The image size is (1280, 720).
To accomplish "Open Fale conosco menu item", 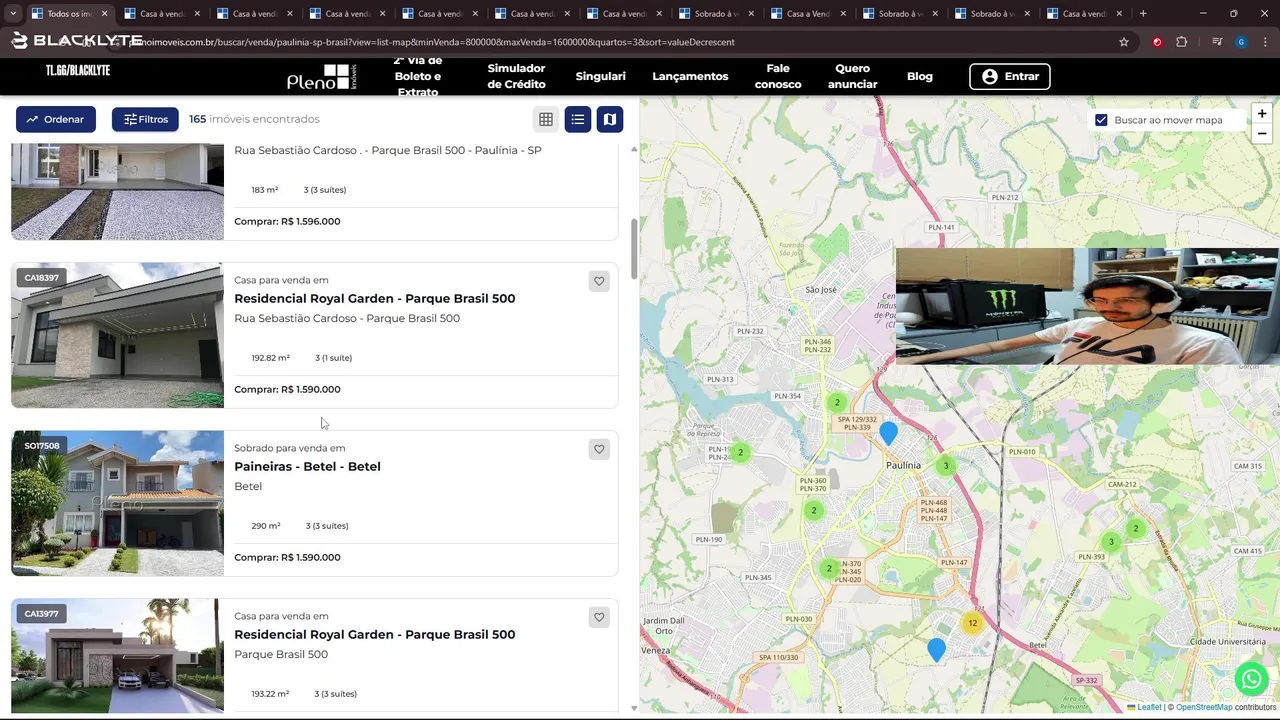I will coord(778,76).
